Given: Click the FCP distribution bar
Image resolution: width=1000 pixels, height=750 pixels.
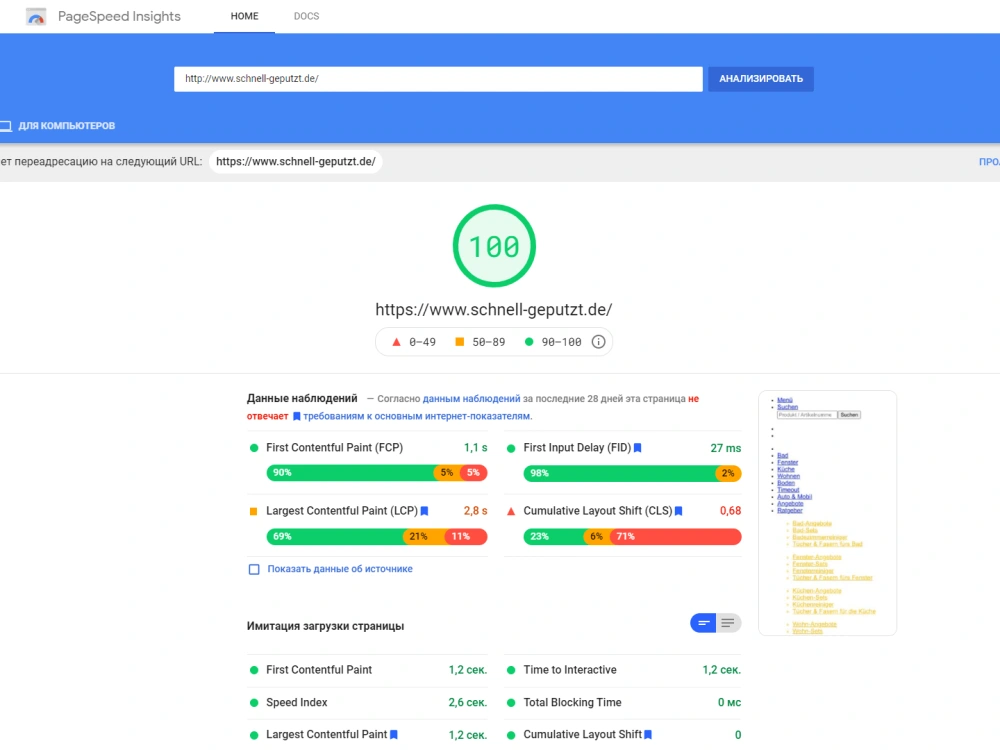Looking at the screenshot, I should [x=377, y=473].
